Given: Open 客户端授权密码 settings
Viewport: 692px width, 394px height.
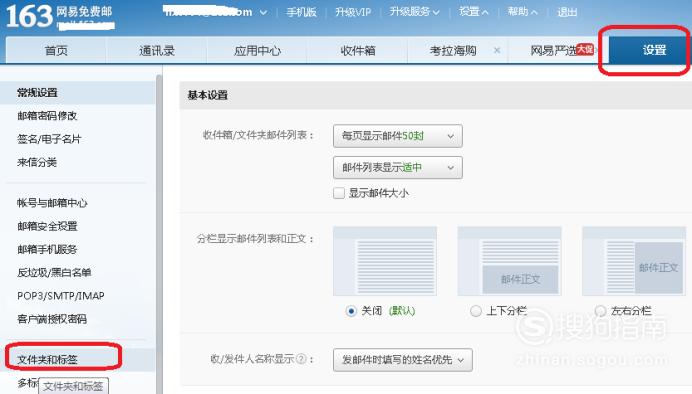Looking at the screenshot, I should 52,319.
